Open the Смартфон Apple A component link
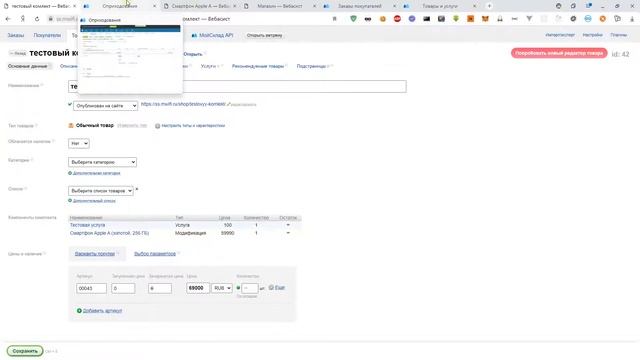Image resolution: width=640 pixels, height=360 pixels. tap(109, 233)
